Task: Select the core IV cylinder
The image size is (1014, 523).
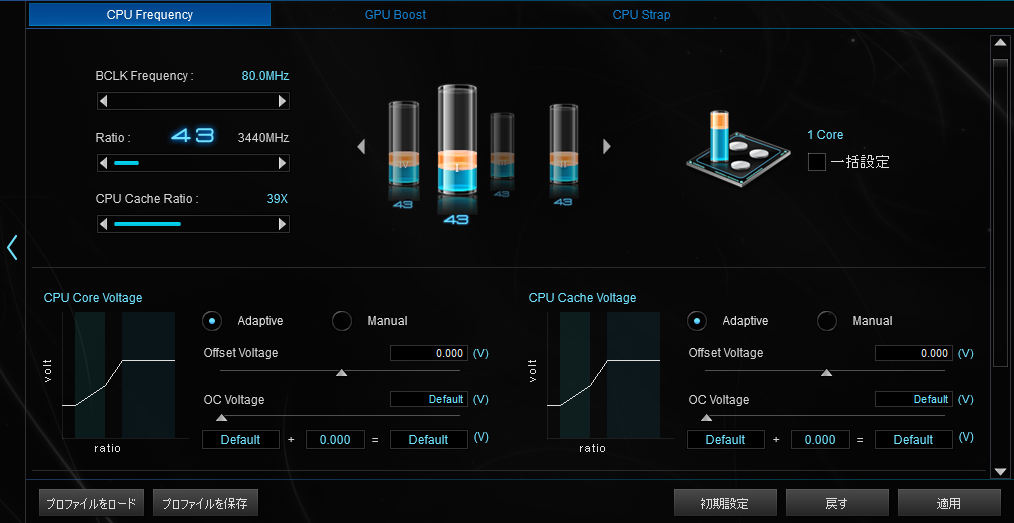Action: 404,145
